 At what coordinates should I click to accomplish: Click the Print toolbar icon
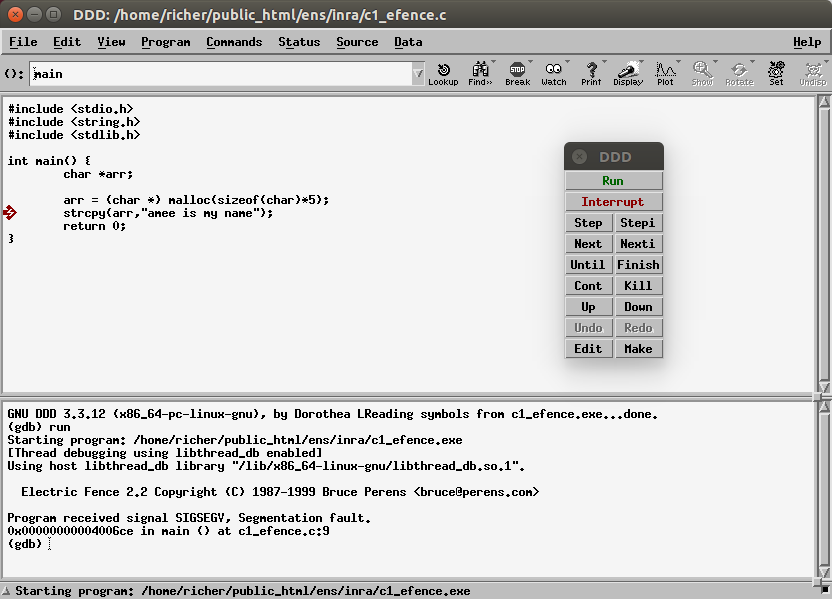pyautogui.click(x=591, y=73)
